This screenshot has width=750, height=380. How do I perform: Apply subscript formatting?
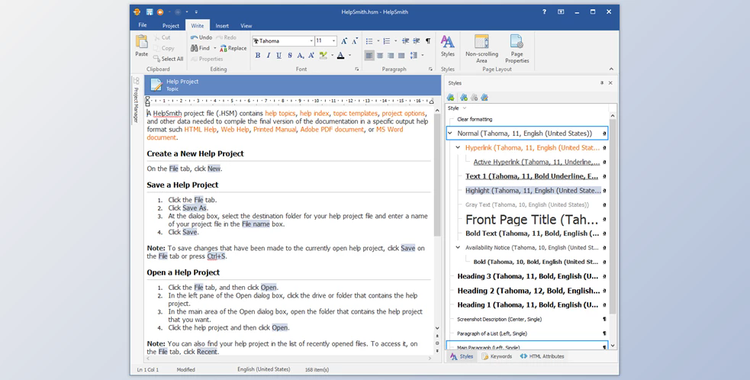(x=300, y=56)
